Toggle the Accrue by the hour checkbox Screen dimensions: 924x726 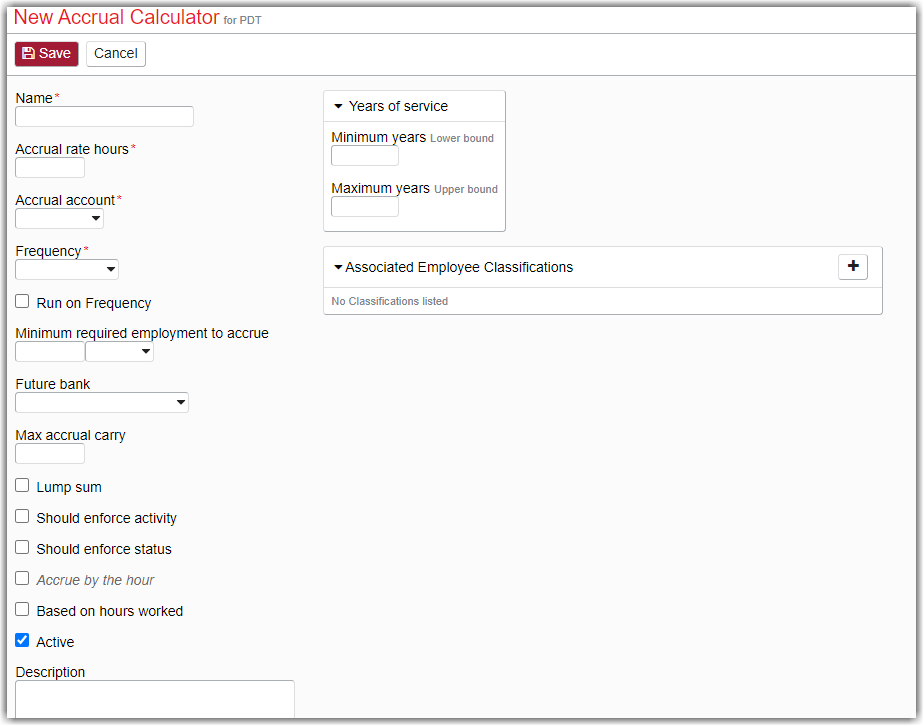pos(22,579)
